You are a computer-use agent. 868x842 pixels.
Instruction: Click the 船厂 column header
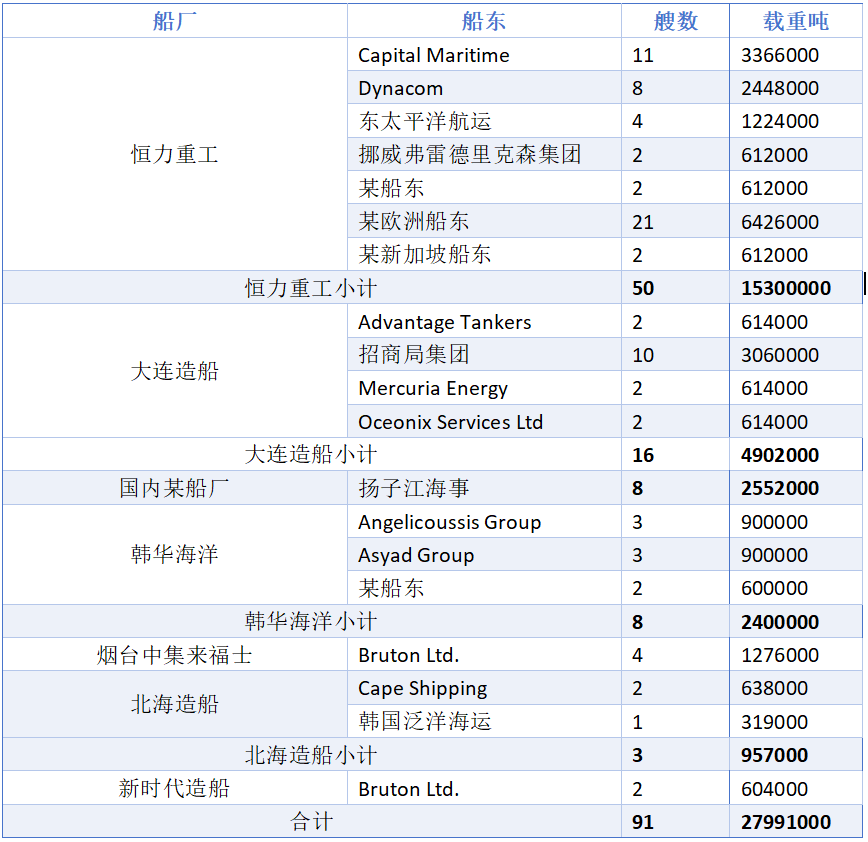(174, 21)
